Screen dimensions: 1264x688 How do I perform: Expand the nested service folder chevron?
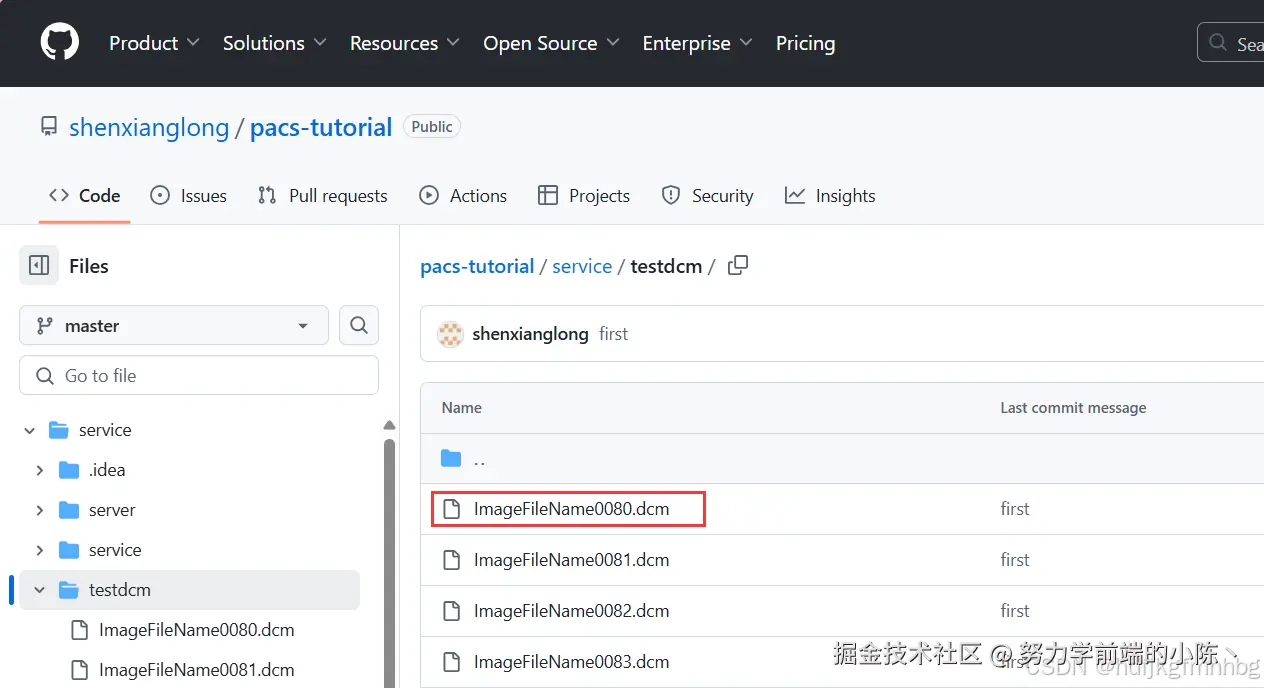40,550
